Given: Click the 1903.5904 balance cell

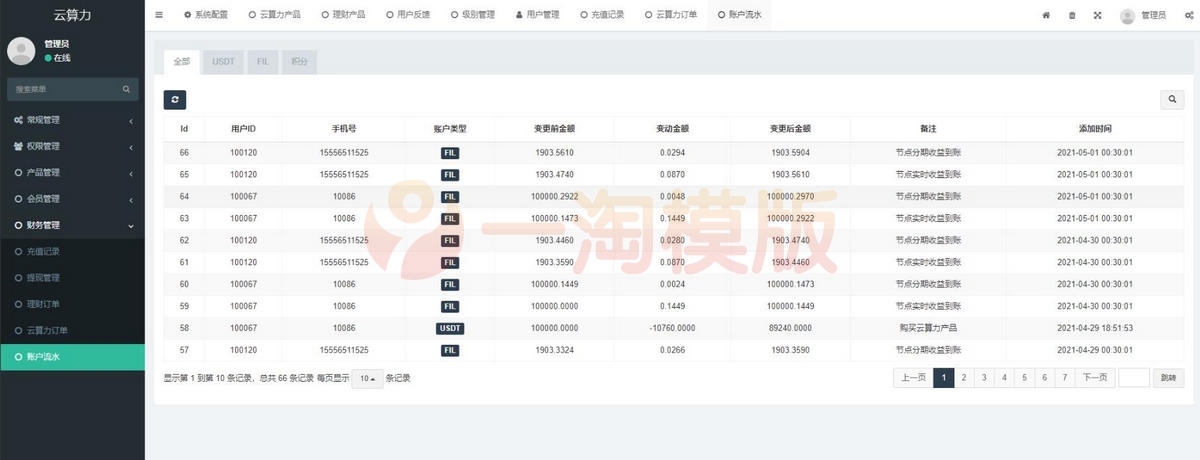Looking at the screenshot, I should click(x=790, y=153).
